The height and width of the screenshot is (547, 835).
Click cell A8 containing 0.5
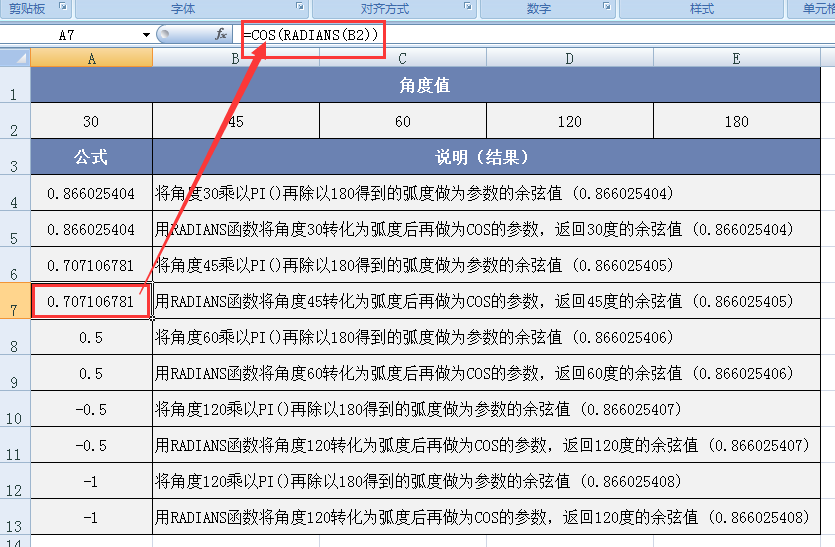[x=92, y=337]
